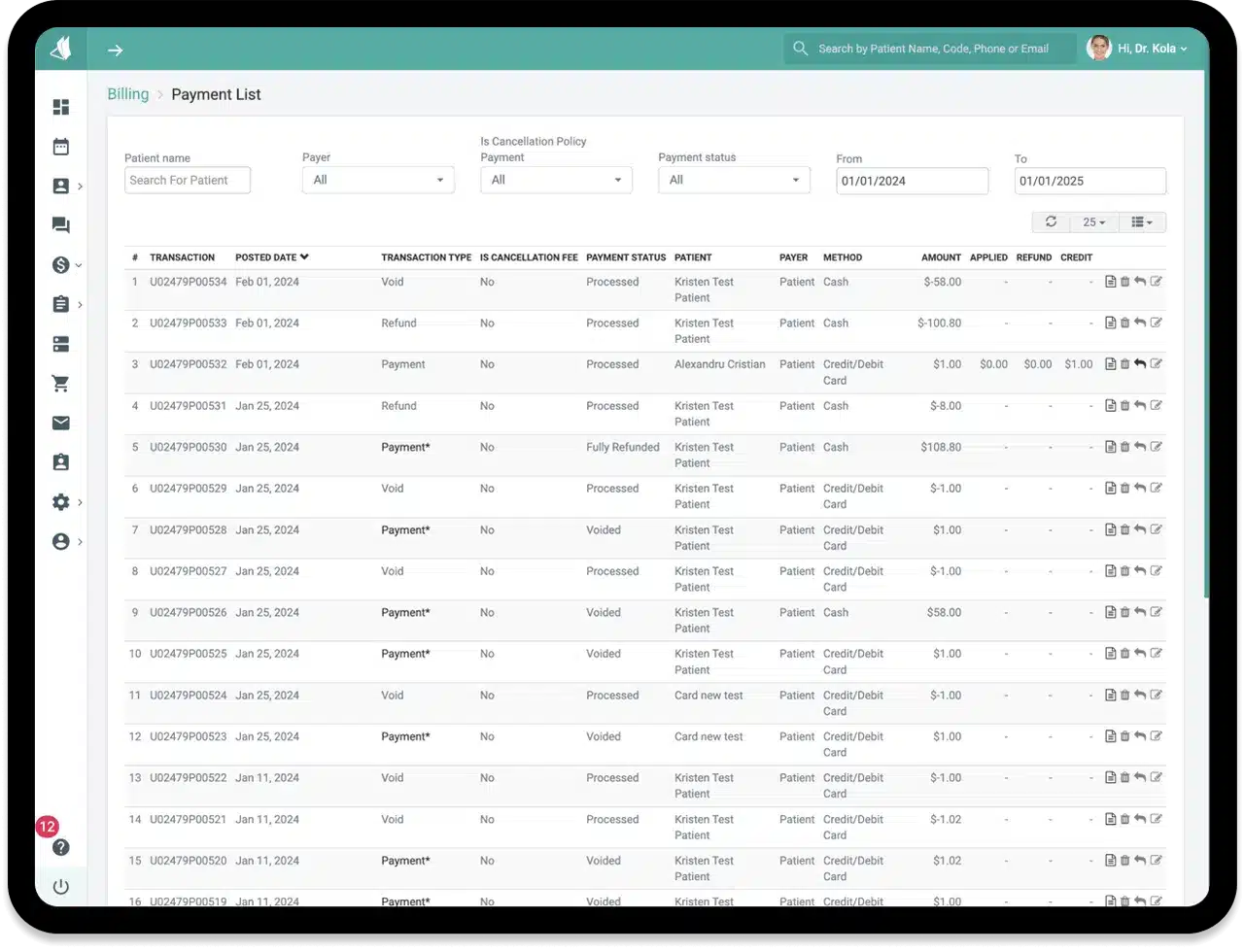Screen dimensions: 1244x952
Task: Open the dashboard icon in sidebar
Action: (x=61, y=107)
